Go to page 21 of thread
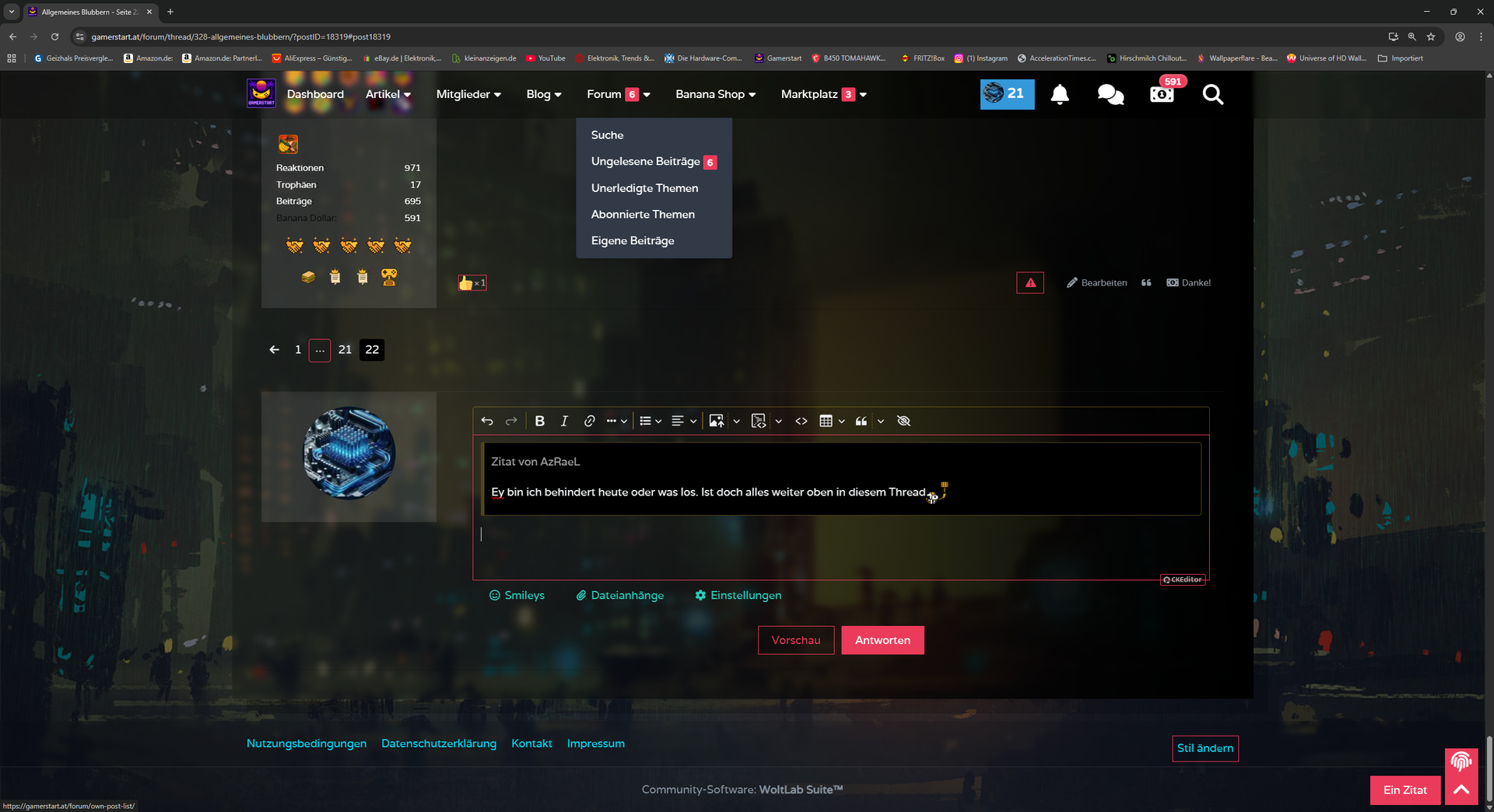This screenshot has height=812, width=1494. [345, 350]
